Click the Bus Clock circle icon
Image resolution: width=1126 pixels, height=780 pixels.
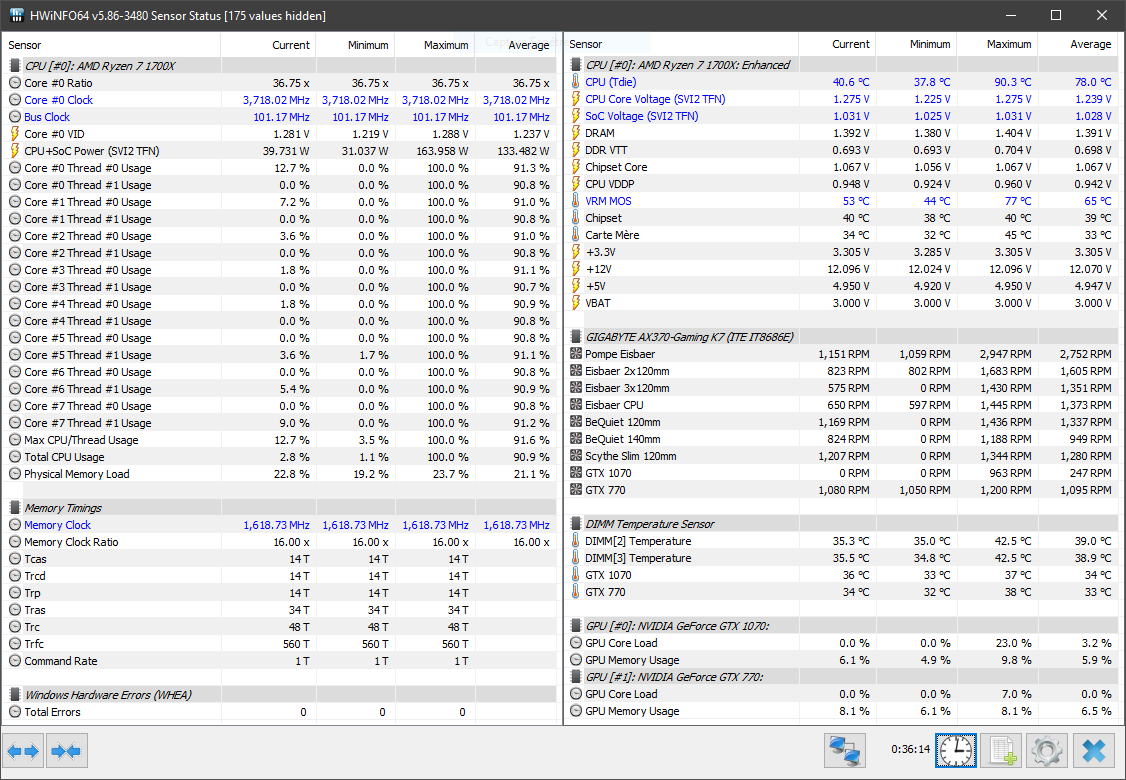[15, 116]
